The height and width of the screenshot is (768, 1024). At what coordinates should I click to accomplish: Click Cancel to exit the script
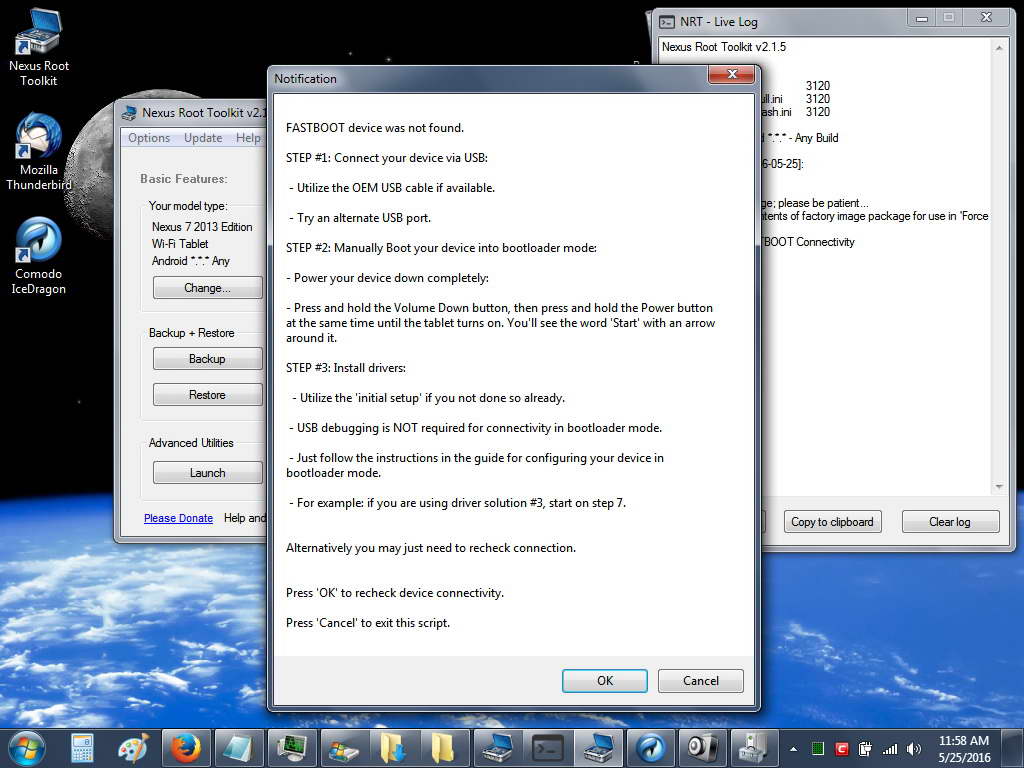[x=700, y=681]
